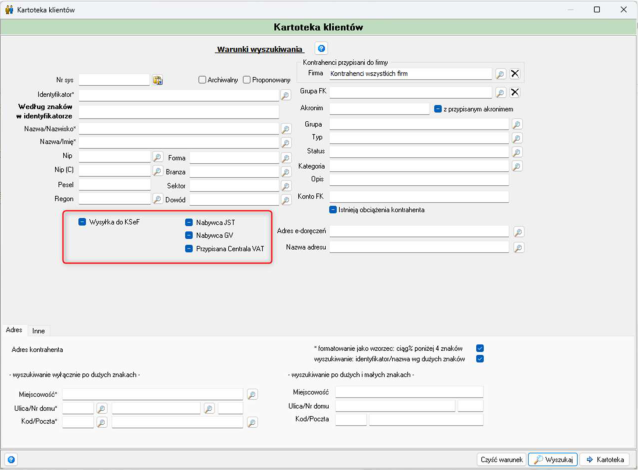The height and width of the screenshot is (470, 638).
Task: Open lookup for the Firma field
Action: (x=500, y=74)
